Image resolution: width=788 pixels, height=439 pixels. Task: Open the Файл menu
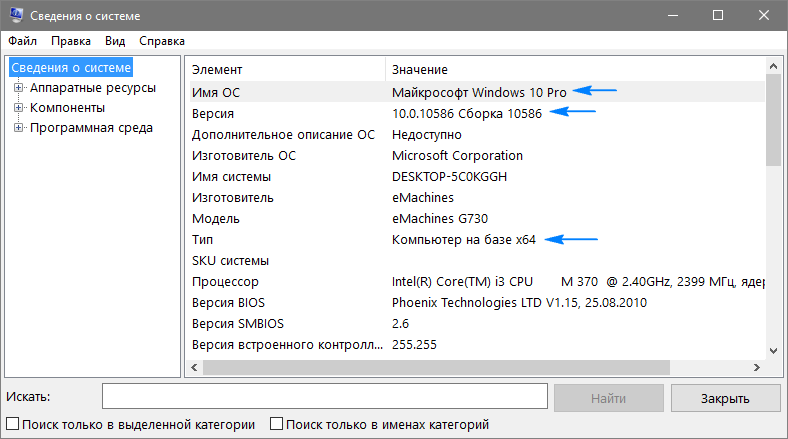click(22, 41)
